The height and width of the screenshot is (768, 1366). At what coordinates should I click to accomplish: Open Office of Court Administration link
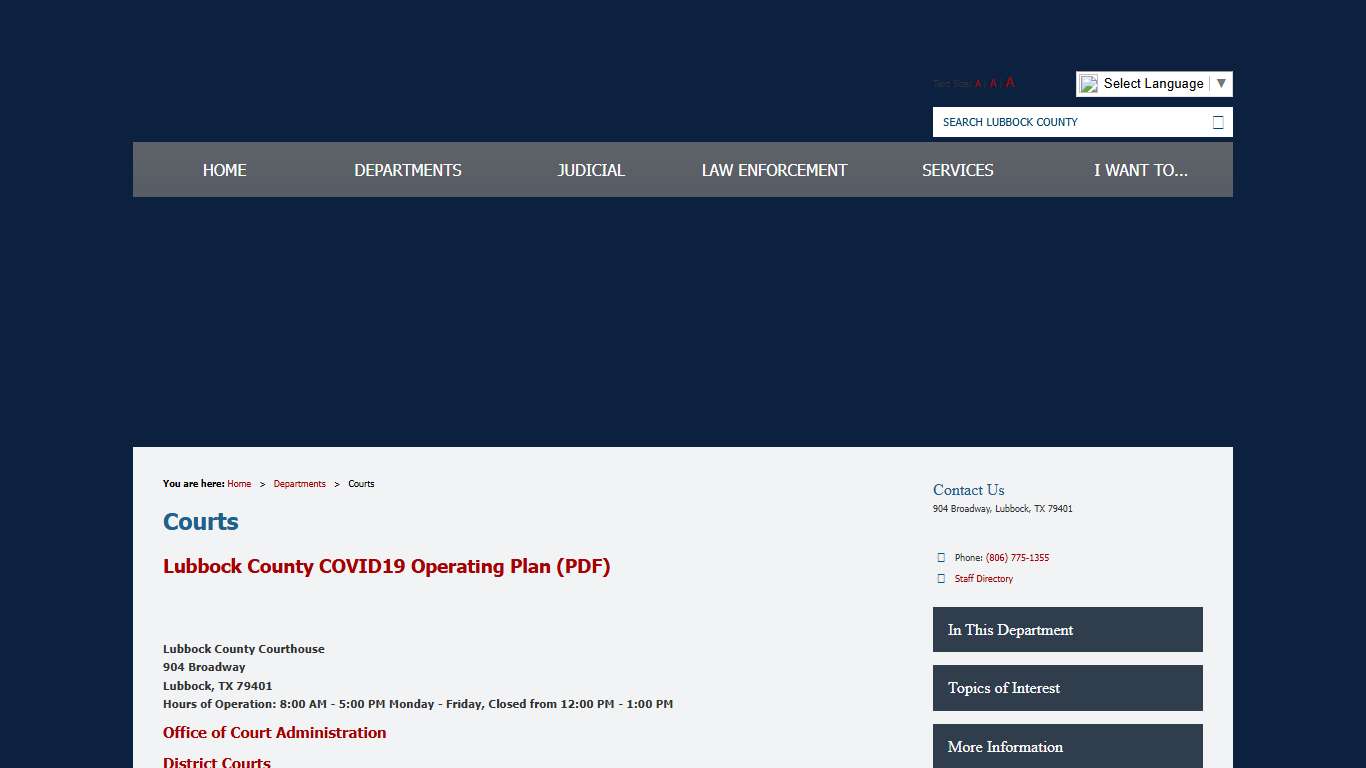274,733
